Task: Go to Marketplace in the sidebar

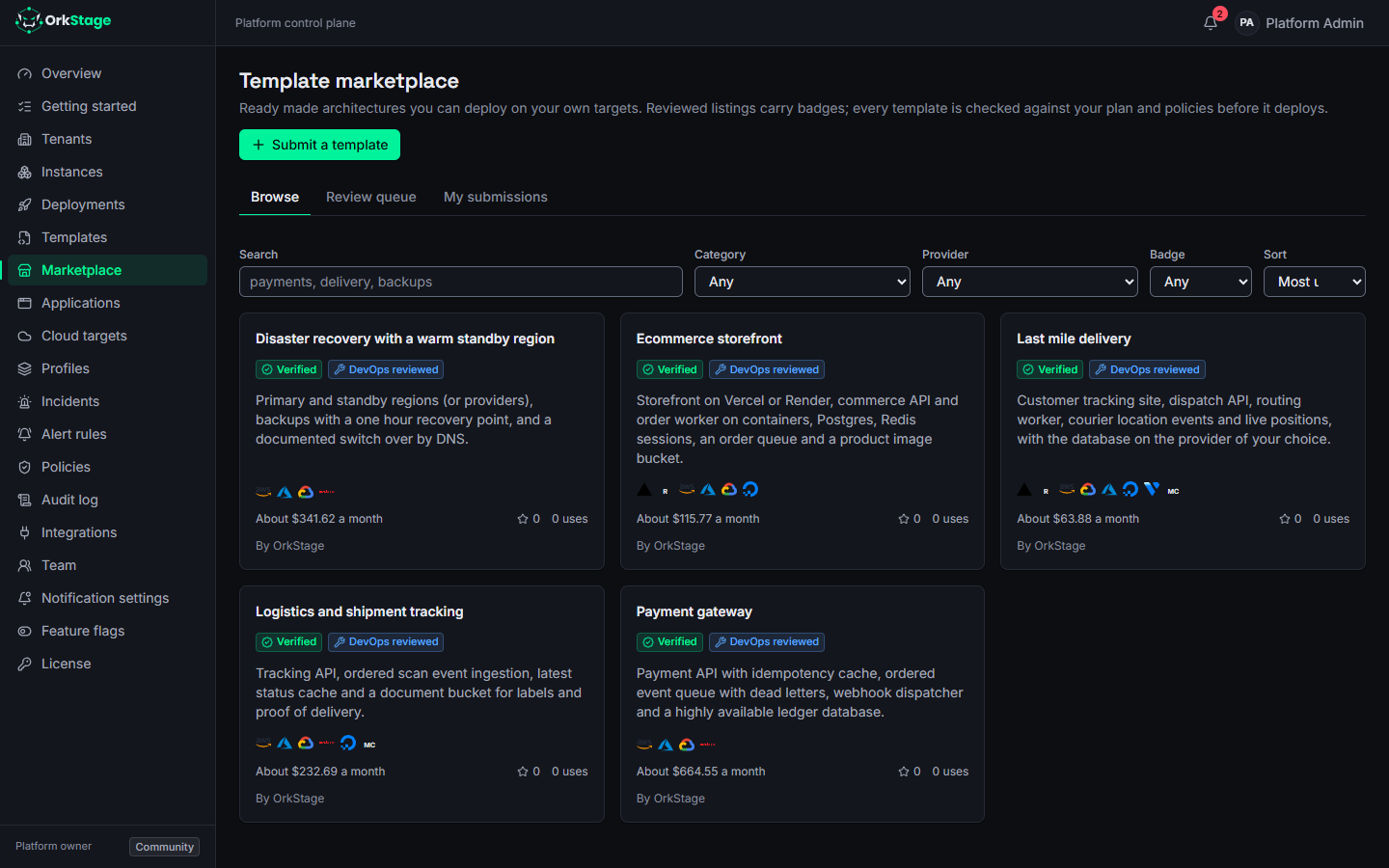Action: [107, 270]
